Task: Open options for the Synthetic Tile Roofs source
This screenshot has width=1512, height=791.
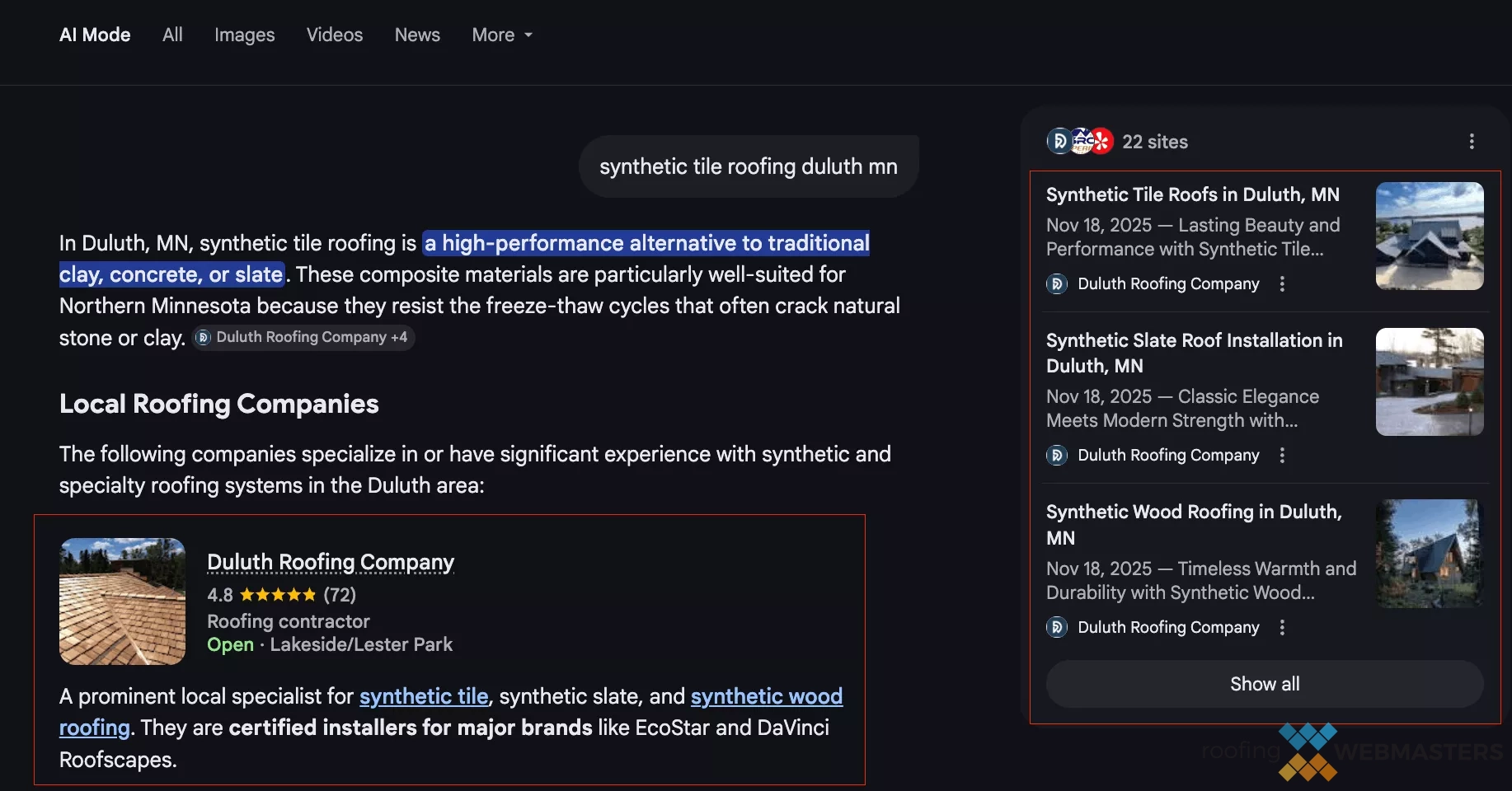Action: pyautogui.click(x=1282, y=283)
